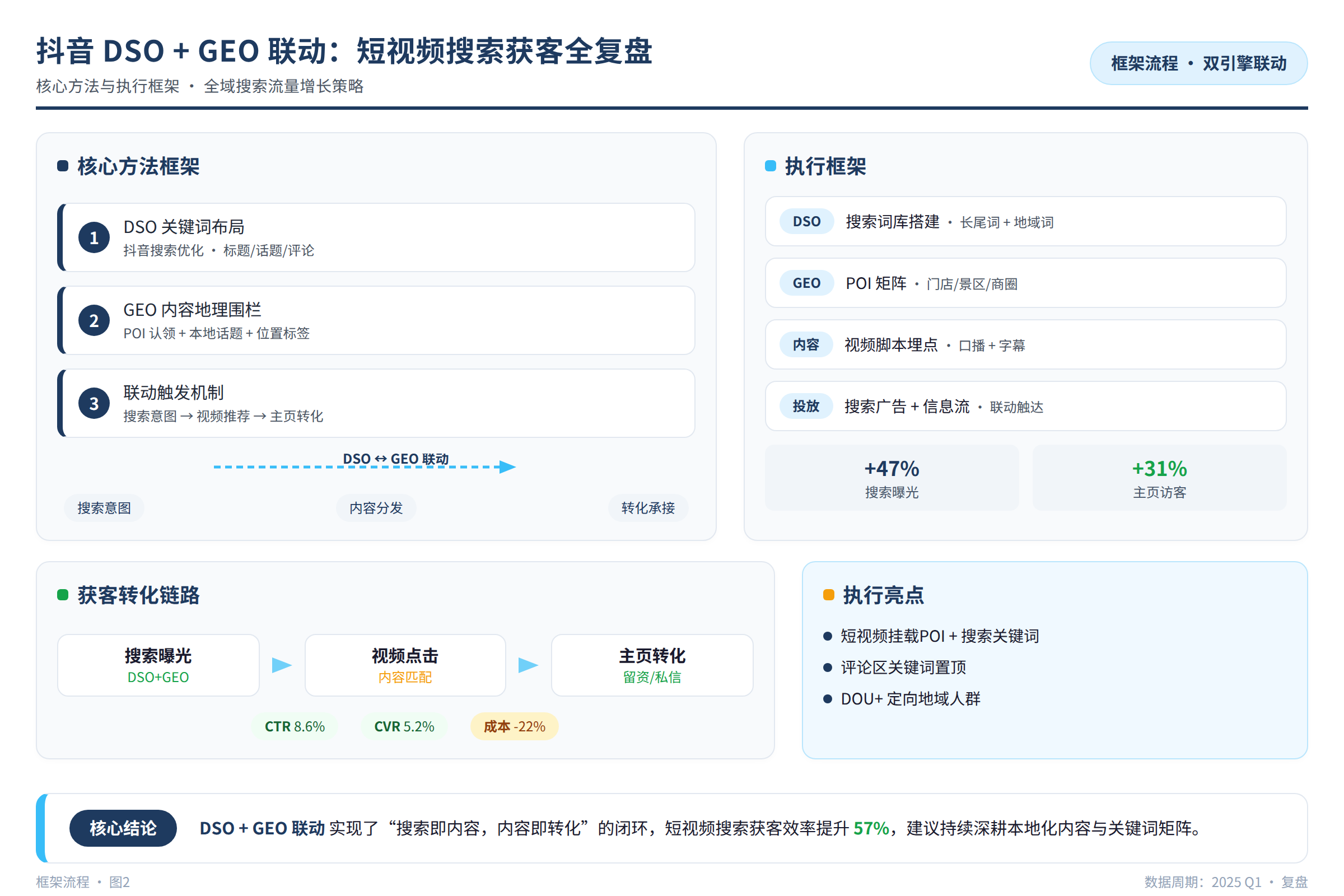The width and height of the screenshot is (1344, 896).
Task: Click bullet 评论区关键词置顶
Action: pyautogui.click(x=903, y=668)
